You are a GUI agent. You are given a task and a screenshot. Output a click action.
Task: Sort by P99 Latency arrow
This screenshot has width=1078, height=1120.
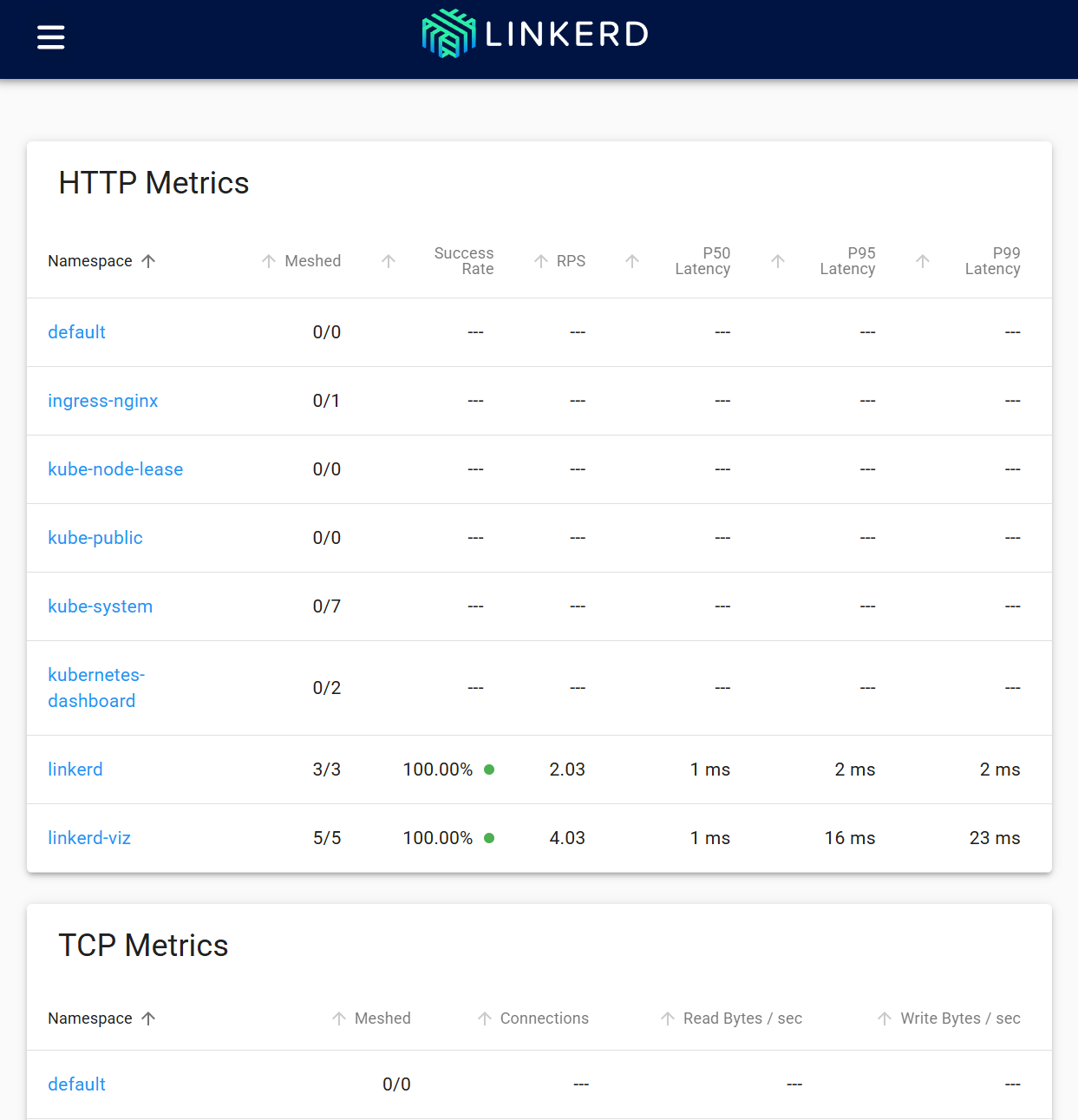[923, 261]
